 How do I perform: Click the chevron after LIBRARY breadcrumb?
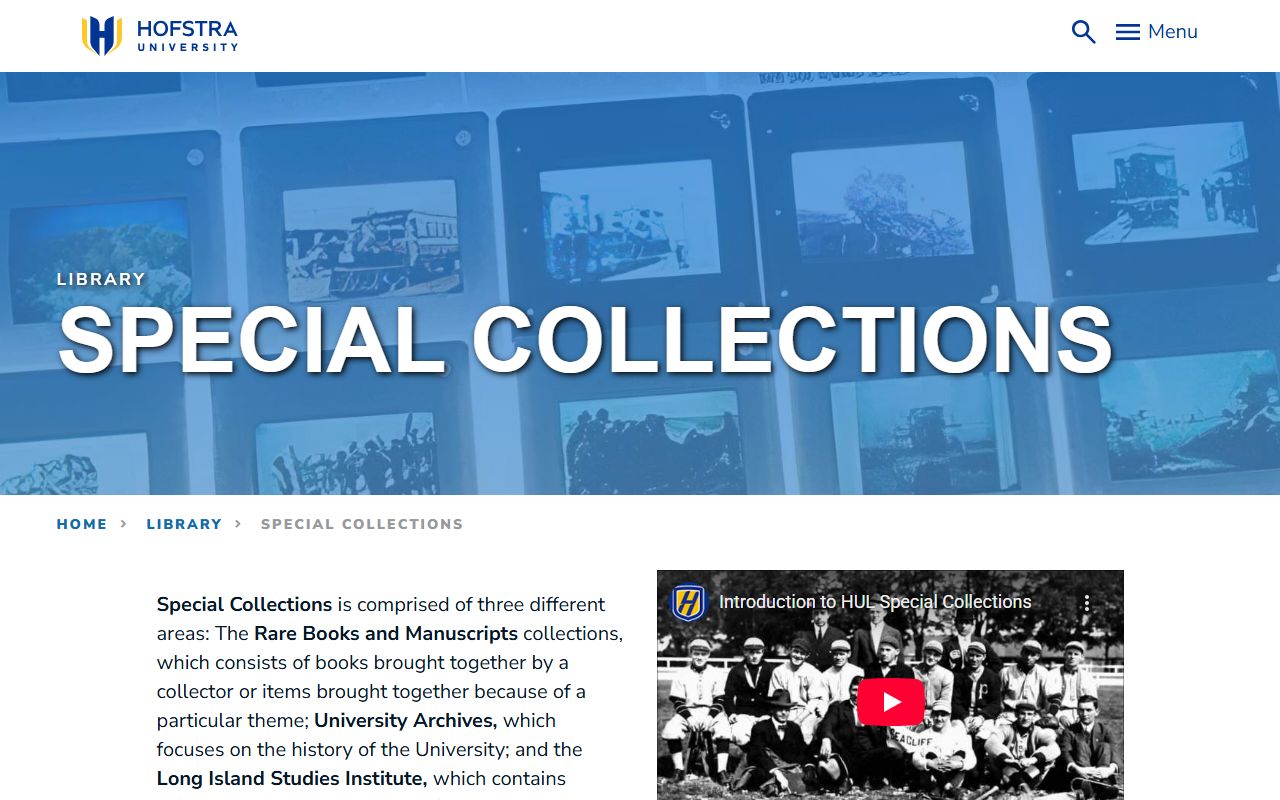pos(238,523)
